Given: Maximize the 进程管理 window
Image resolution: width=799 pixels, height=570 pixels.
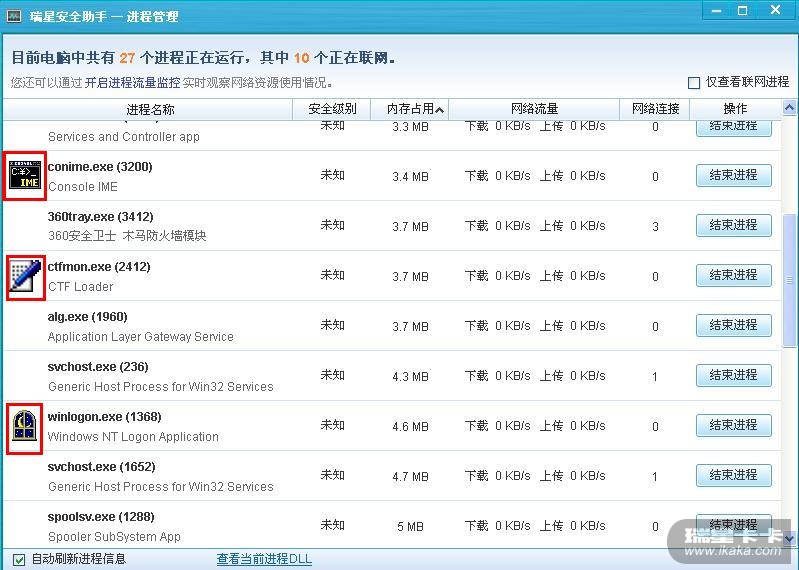Looking at the screenshot, I should [742, 11].
